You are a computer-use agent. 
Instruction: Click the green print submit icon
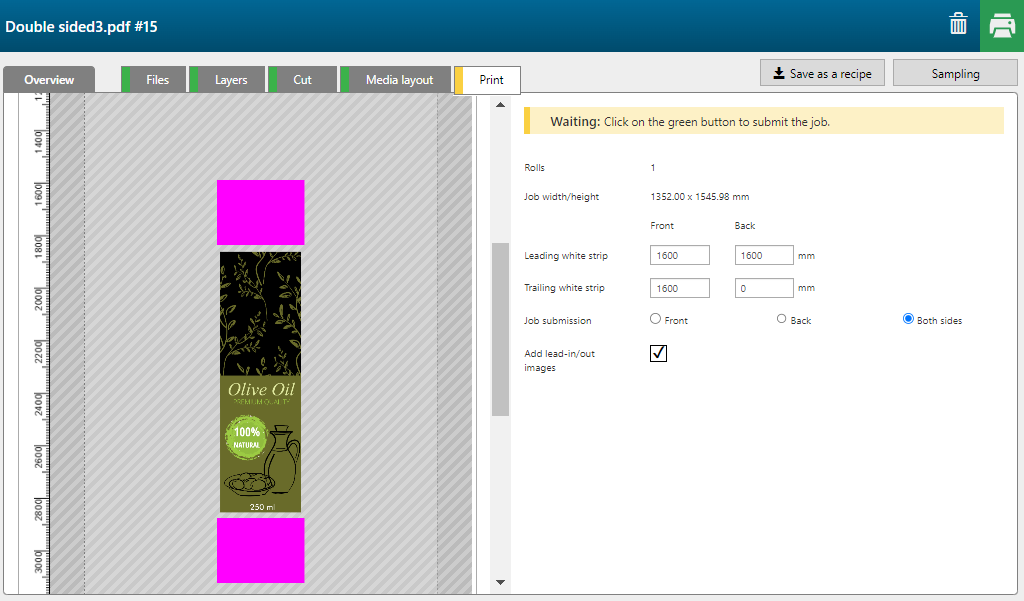pyautogui.click(x=1002, y=26)
